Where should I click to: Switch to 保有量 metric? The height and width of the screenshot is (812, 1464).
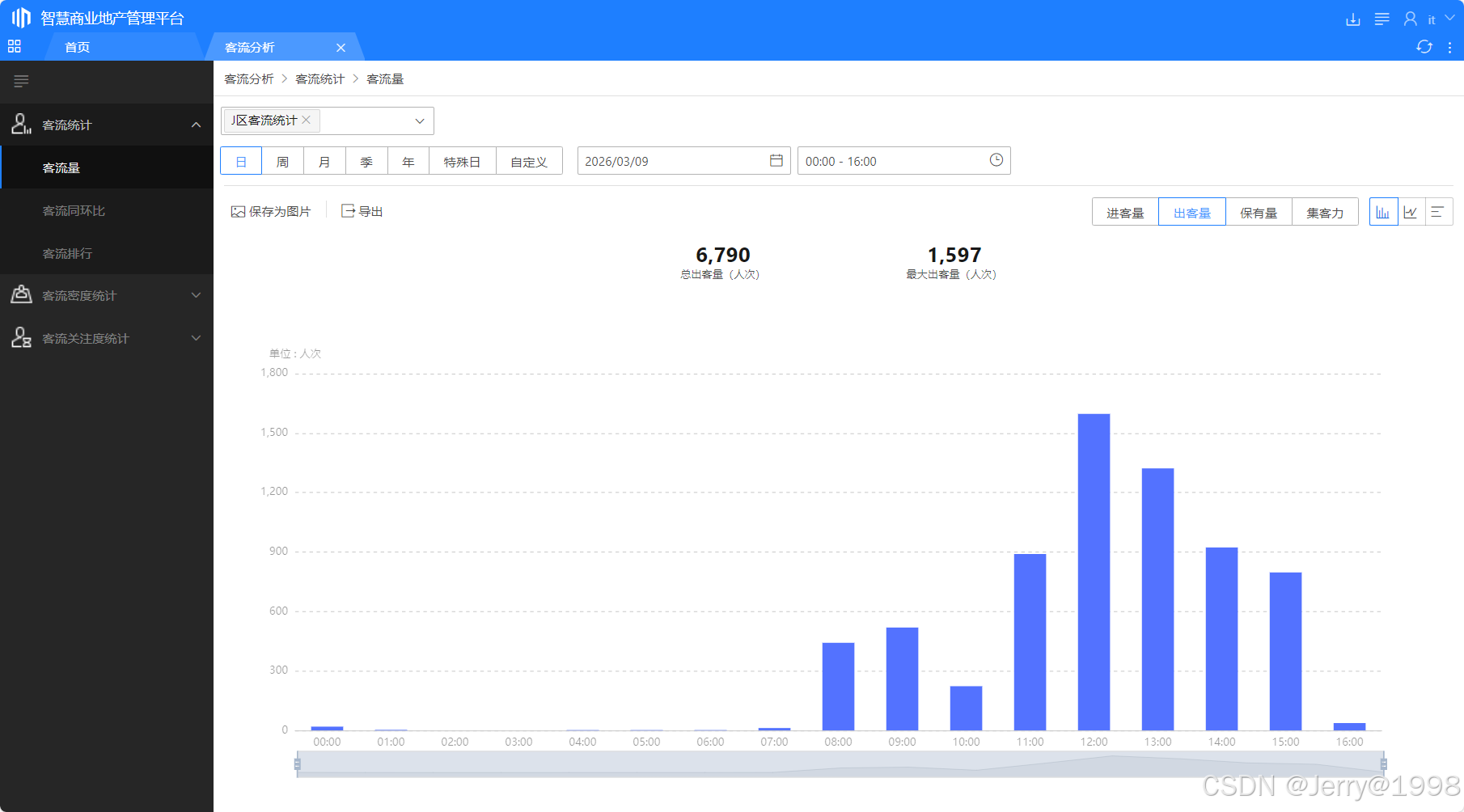click(1259, 212)
